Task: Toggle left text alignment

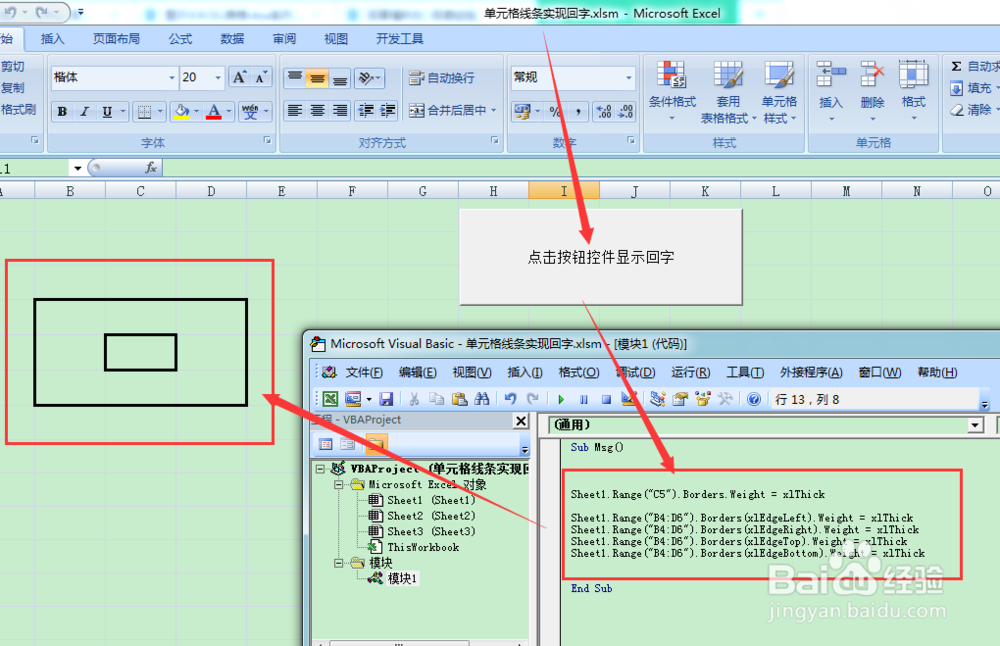Action: point(295,110)
